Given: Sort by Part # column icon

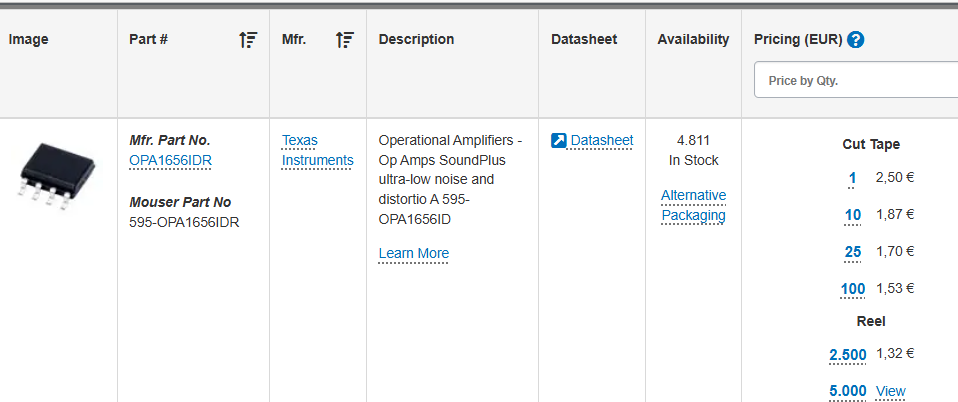Looking at the screenshot, I should tap(248, 40).
